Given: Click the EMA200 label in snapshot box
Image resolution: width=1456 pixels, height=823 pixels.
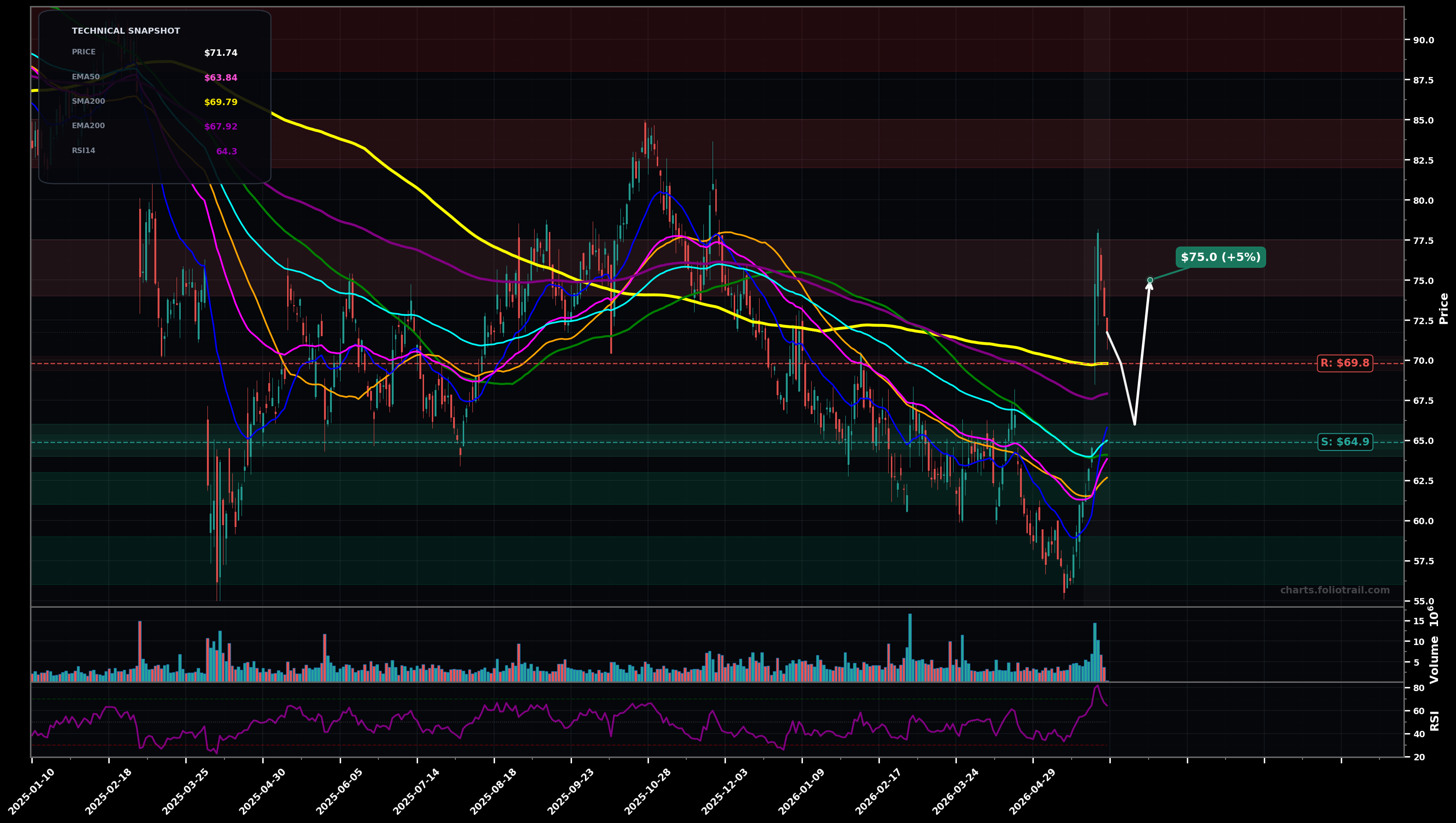Looking at the screenshot, I should (88, 125).
